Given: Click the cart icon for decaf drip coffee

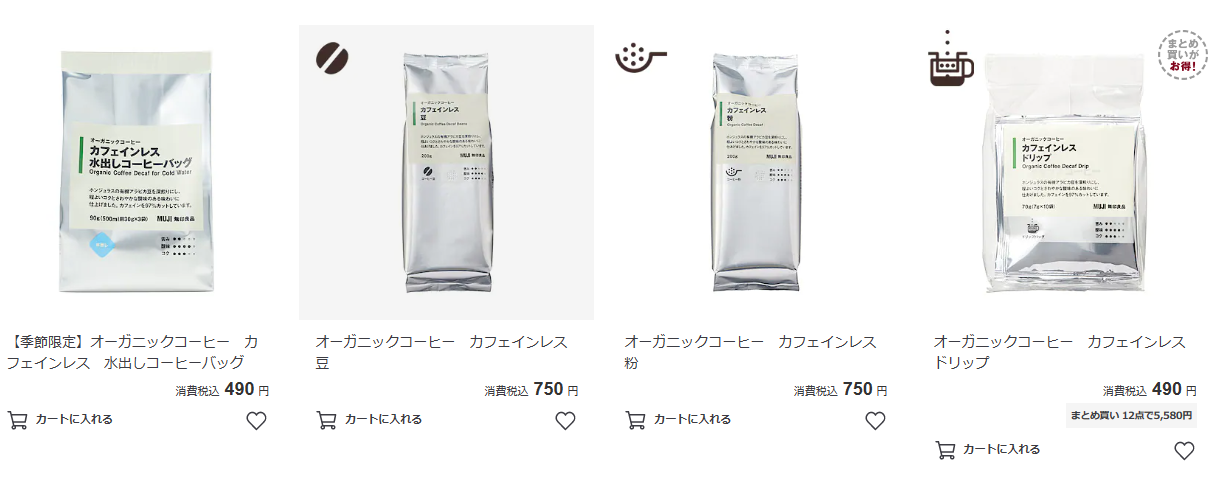Looking at the screenshot, I should tap(944, 450).
